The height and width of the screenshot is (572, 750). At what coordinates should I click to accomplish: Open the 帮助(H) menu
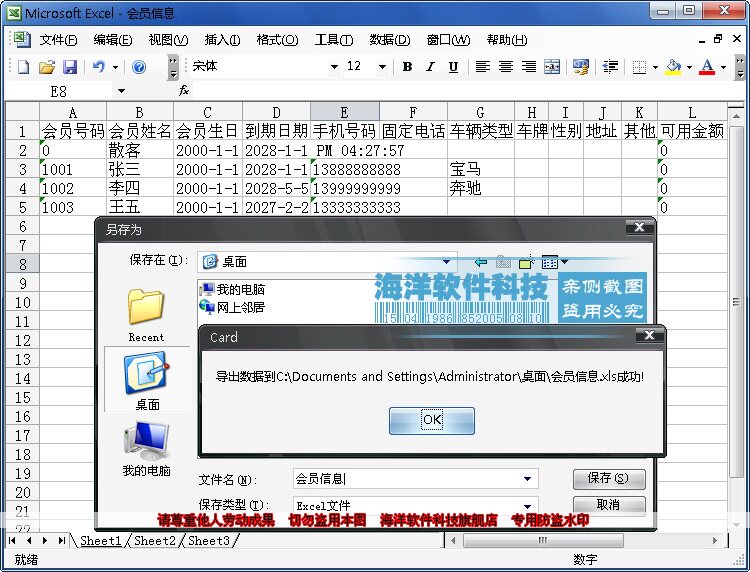507,40
